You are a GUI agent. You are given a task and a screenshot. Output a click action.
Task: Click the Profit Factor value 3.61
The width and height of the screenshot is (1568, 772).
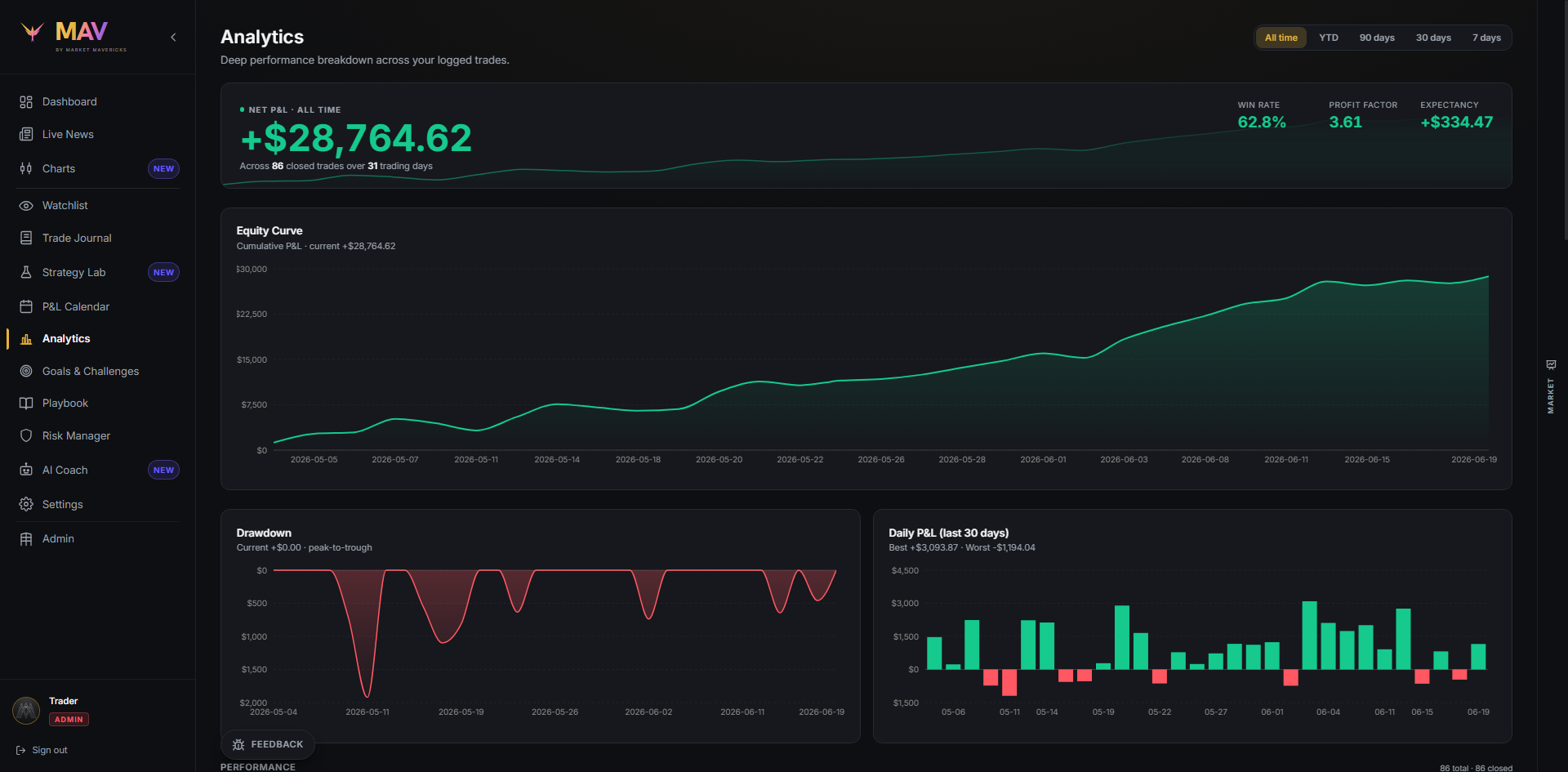point(1345,123)
